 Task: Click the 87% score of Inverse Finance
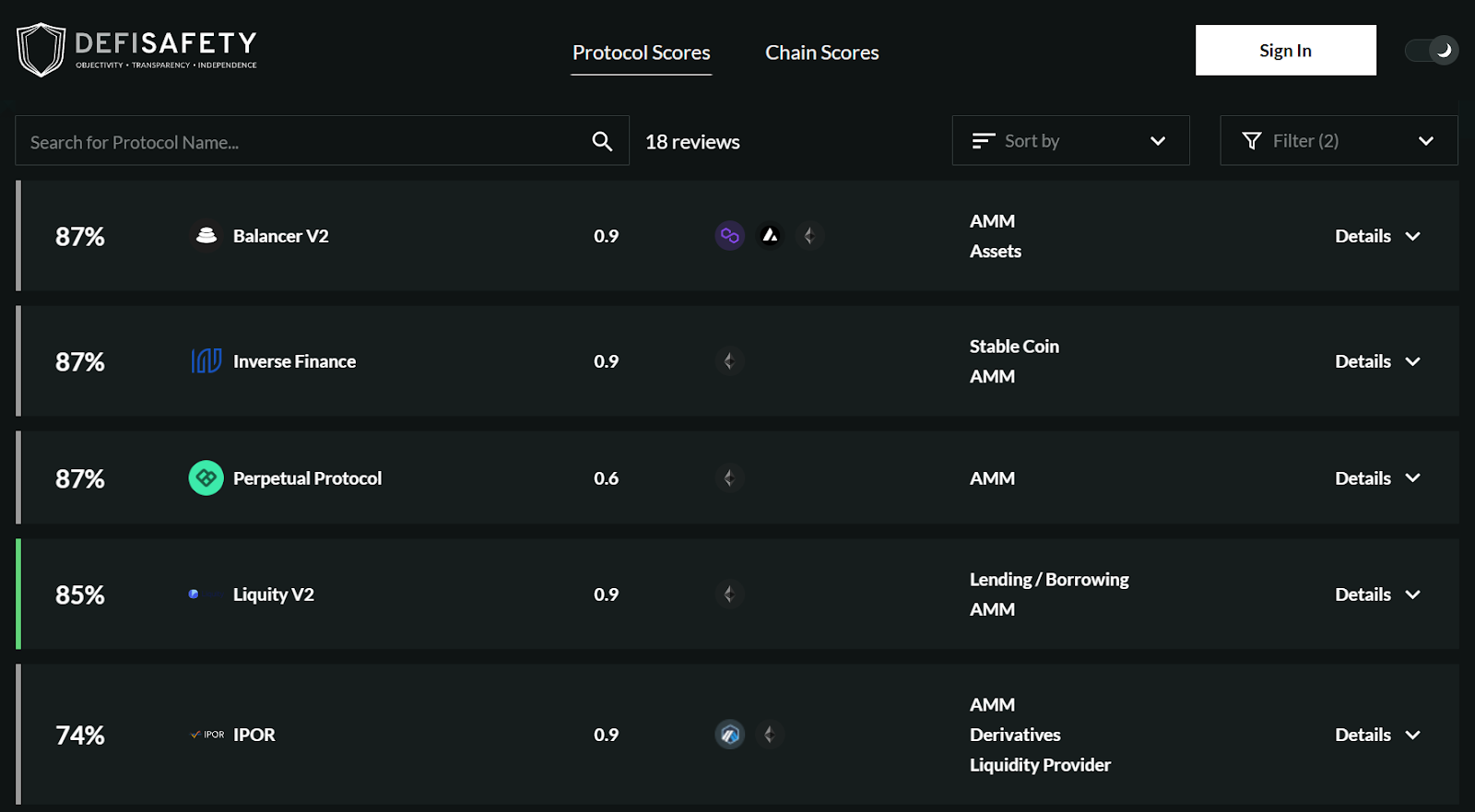(80, 362)
